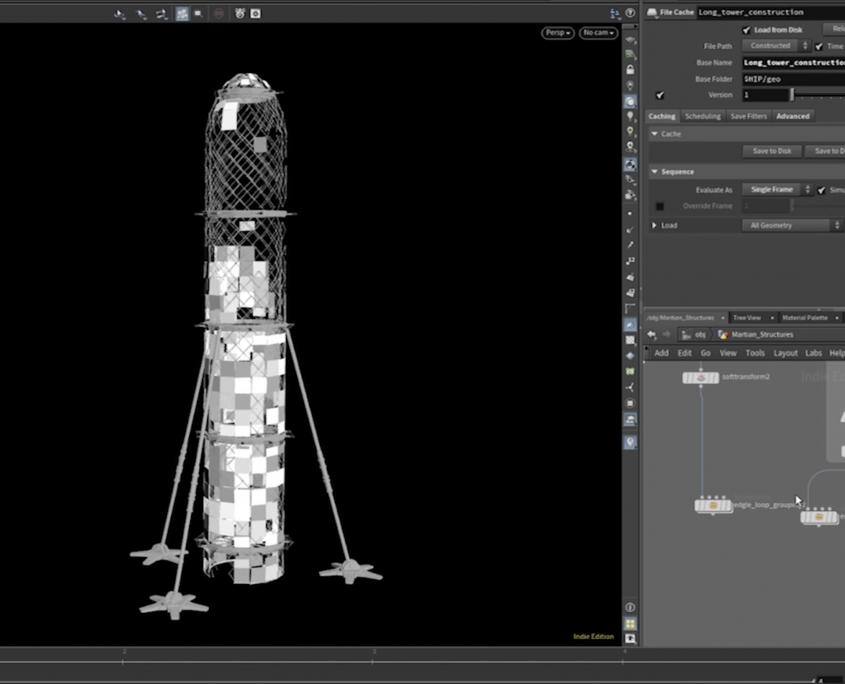Viewport: 845px width, 684px height.
Task: Expand the Load section
Action: coord(656,225)
